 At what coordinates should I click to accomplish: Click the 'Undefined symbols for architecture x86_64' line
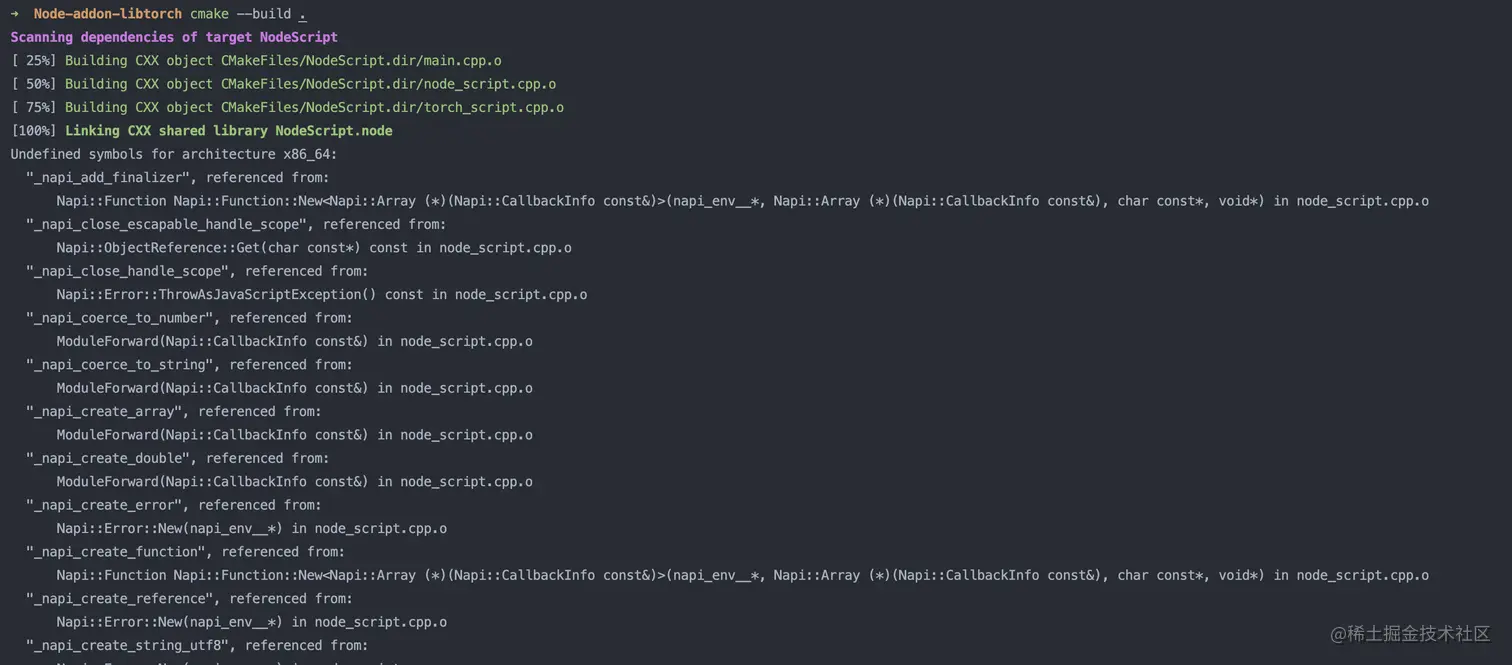coord(174,154)
